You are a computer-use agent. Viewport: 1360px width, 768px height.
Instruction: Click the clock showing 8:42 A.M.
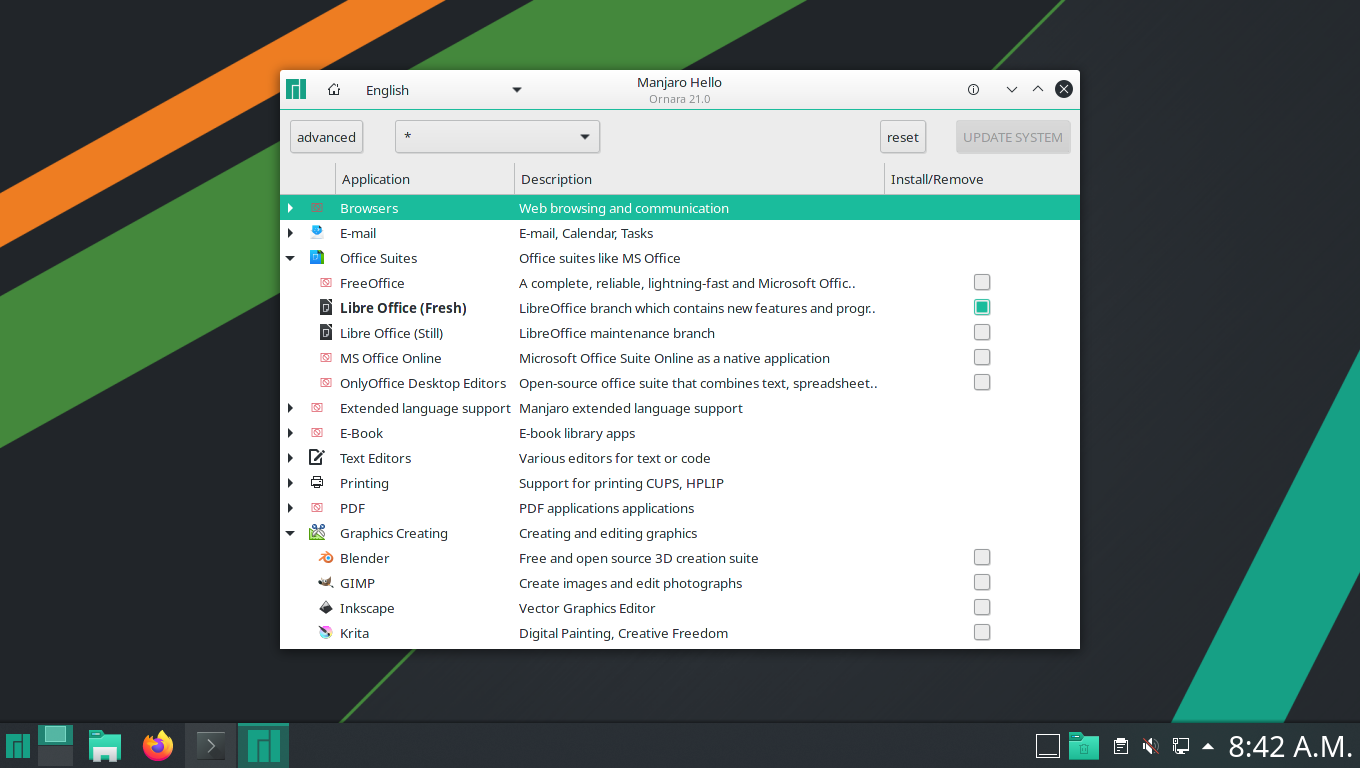1290,746
